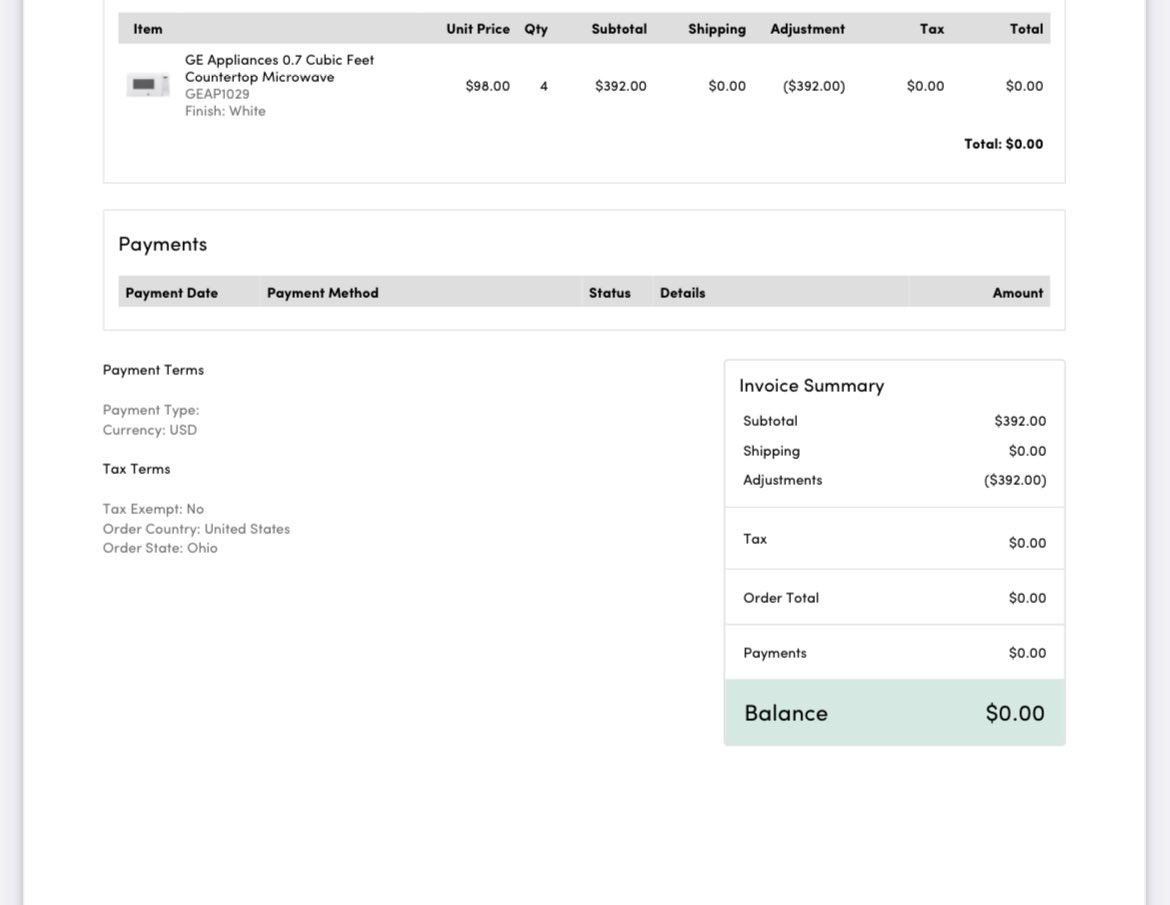The width and height of the screenshot is (1170, 905).
Task: Click the Subtotal label in Invoice Summary
Action: pos(770,421)
